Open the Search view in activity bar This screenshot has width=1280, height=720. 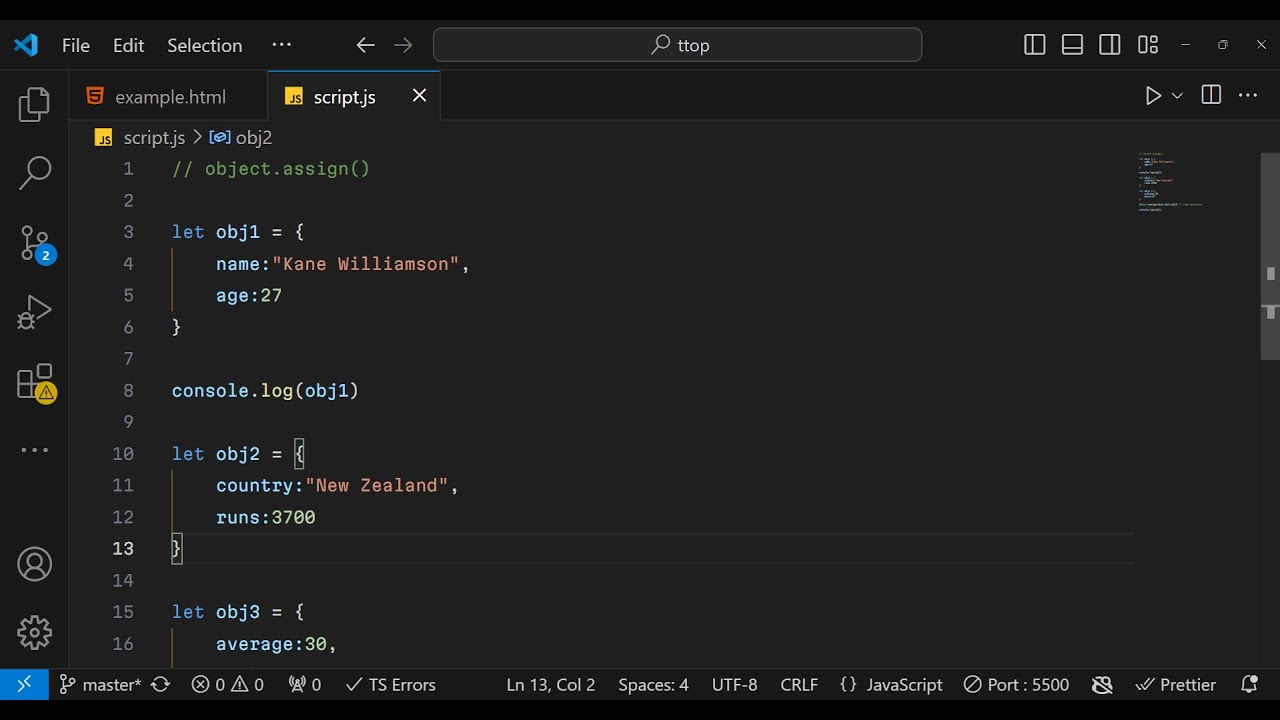coord(34,173)
